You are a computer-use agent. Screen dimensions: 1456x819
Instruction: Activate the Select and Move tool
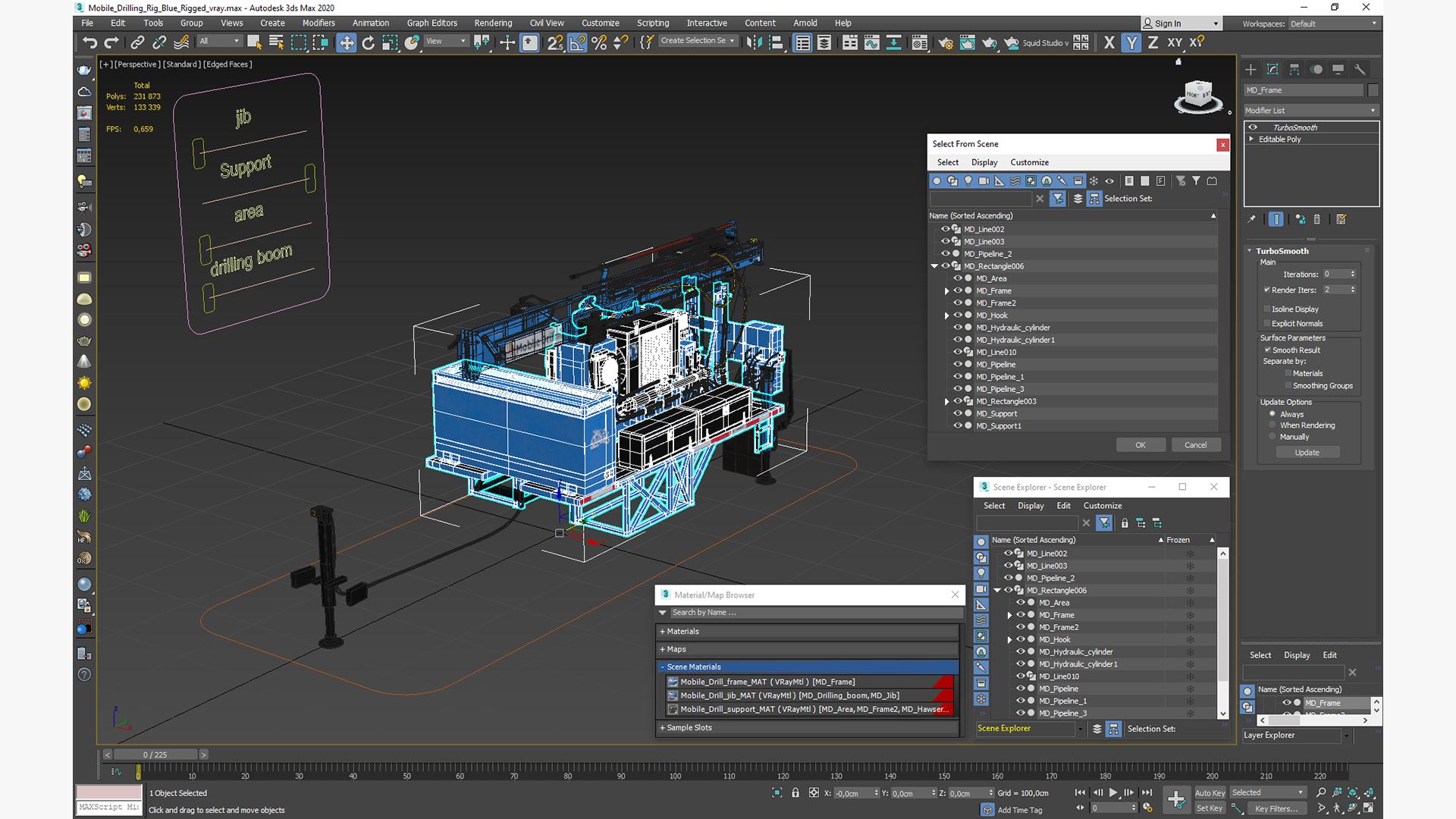(347, 43)
